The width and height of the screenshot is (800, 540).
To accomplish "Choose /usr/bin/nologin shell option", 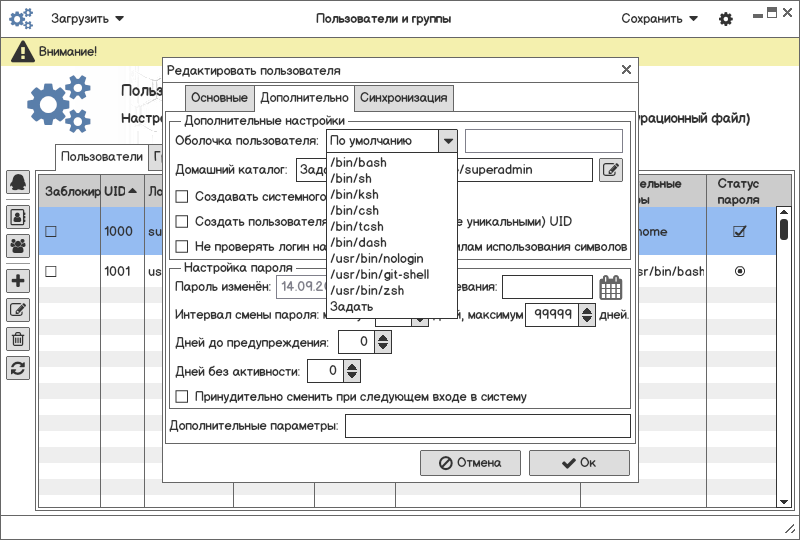I will (x=376, y=258).
